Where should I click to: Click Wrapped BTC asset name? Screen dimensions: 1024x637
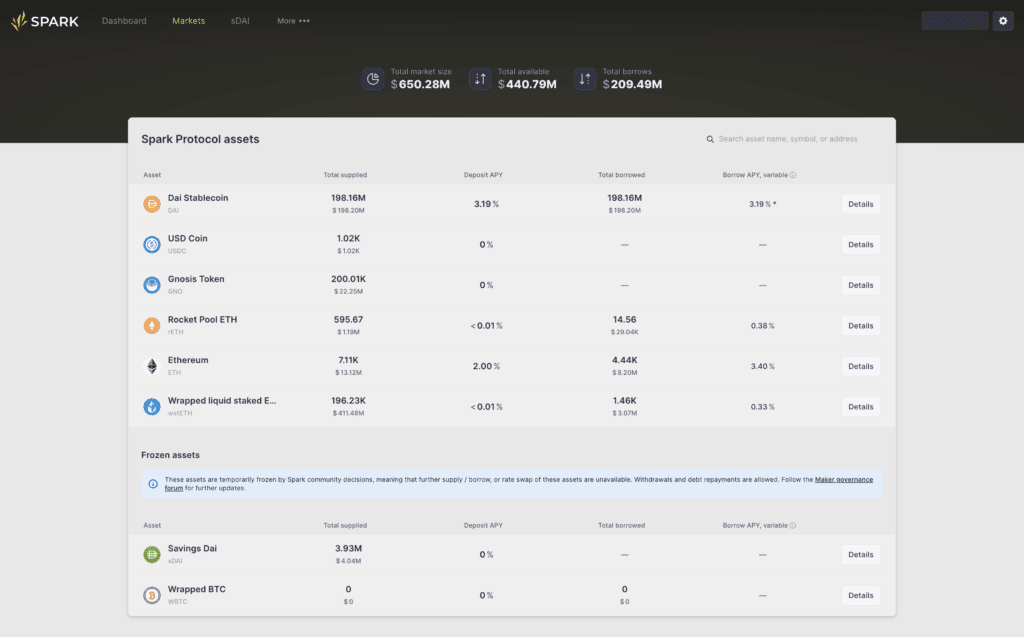pos(197,589)
